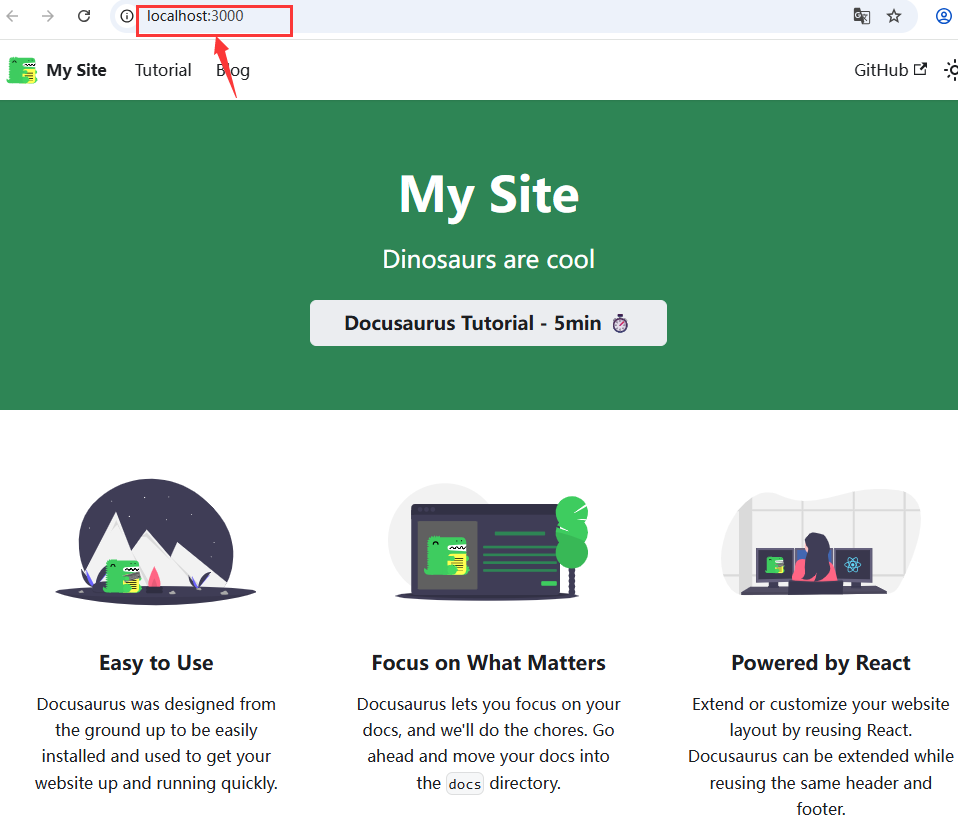Viewport: 958px width, 833px height.
Task: Open the Tutorial navbar item
Action: pos(163,70)
